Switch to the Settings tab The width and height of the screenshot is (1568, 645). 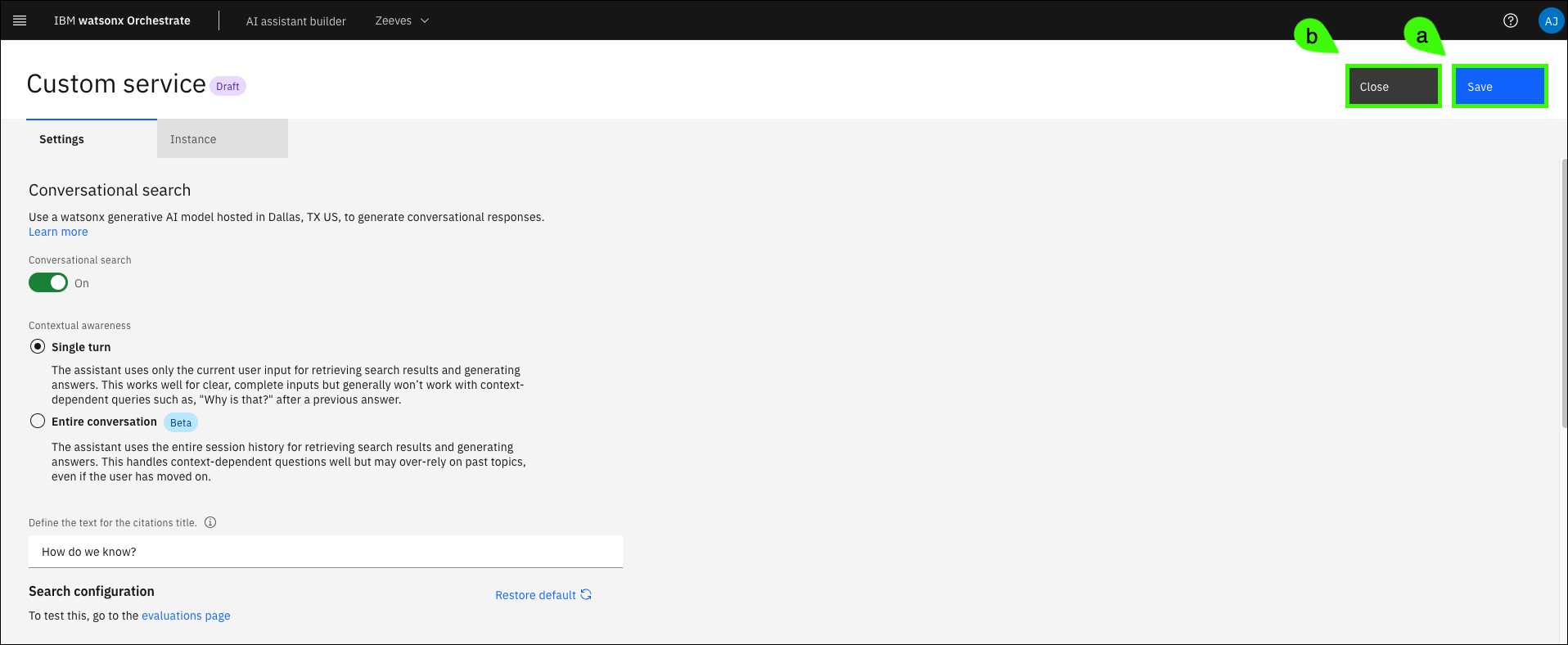pyautogui.click(x=91, y=139)
